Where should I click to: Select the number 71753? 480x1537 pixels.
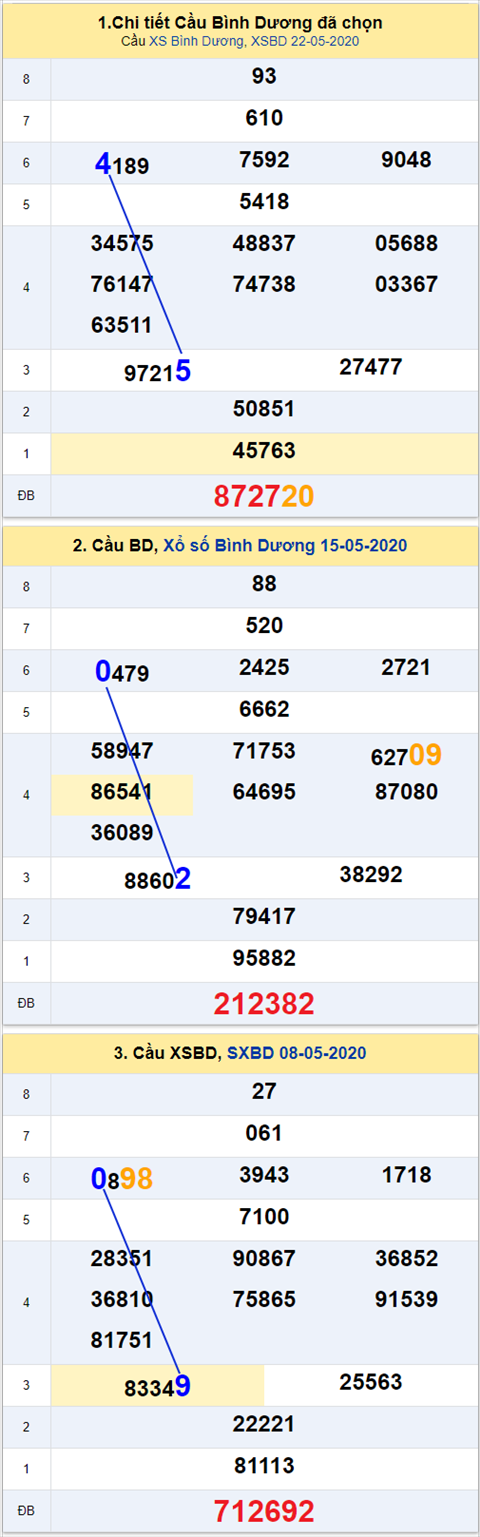[264, 751]
